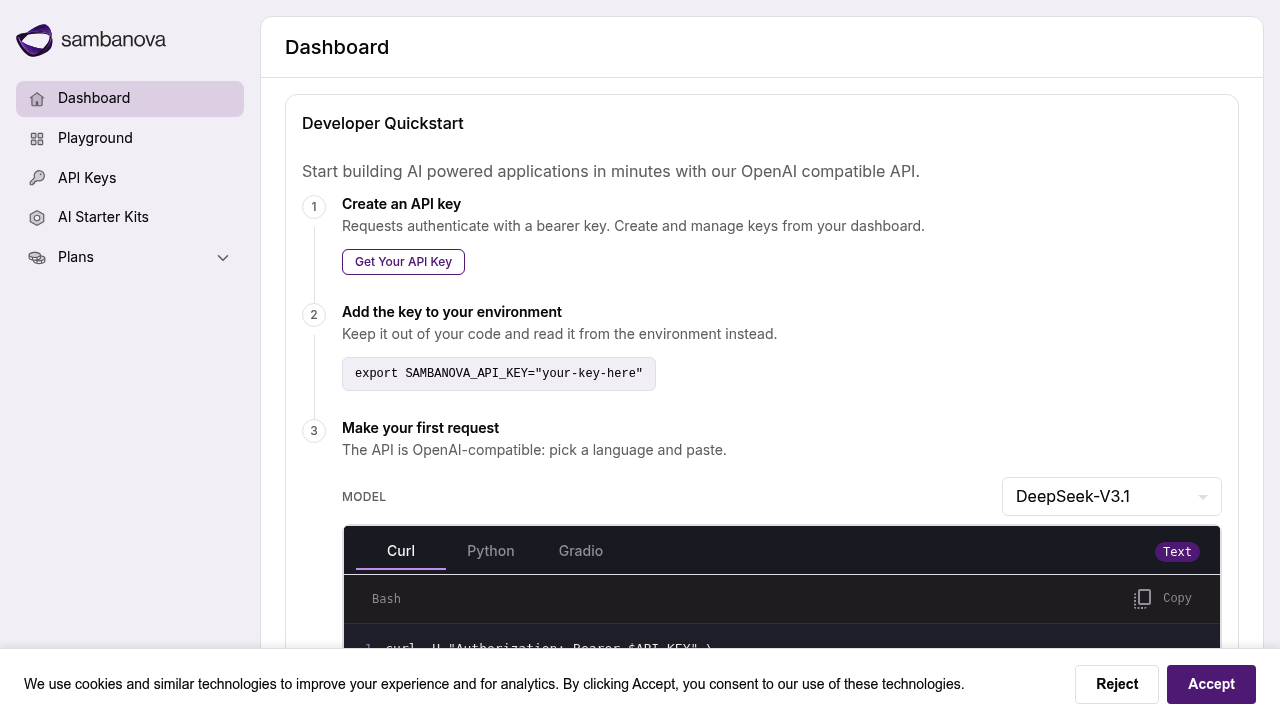Switch to the Gradio tab
The width and height of the screenshot is (1280, 720).
click(581, 551)
